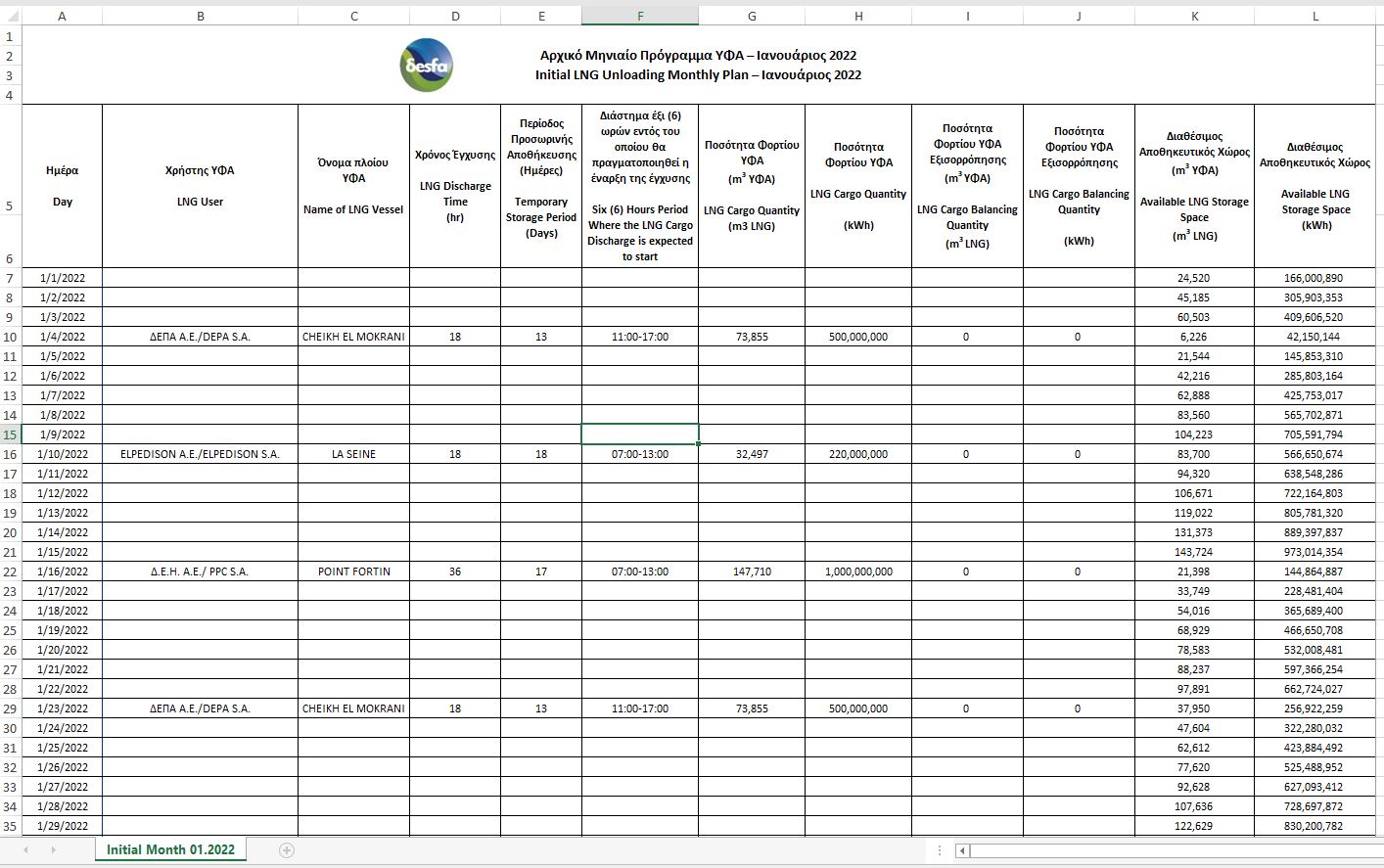Click the horizontal scrollbar track
This screenshot has width=1384, height=868.
tap(1175, 850)
